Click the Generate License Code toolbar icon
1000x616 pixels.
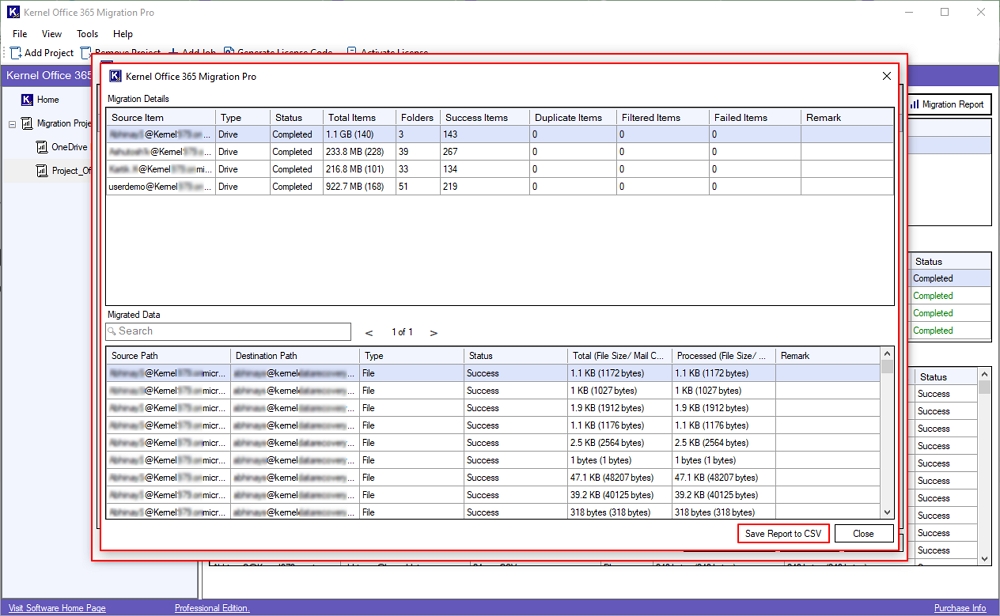click(228, 52)
